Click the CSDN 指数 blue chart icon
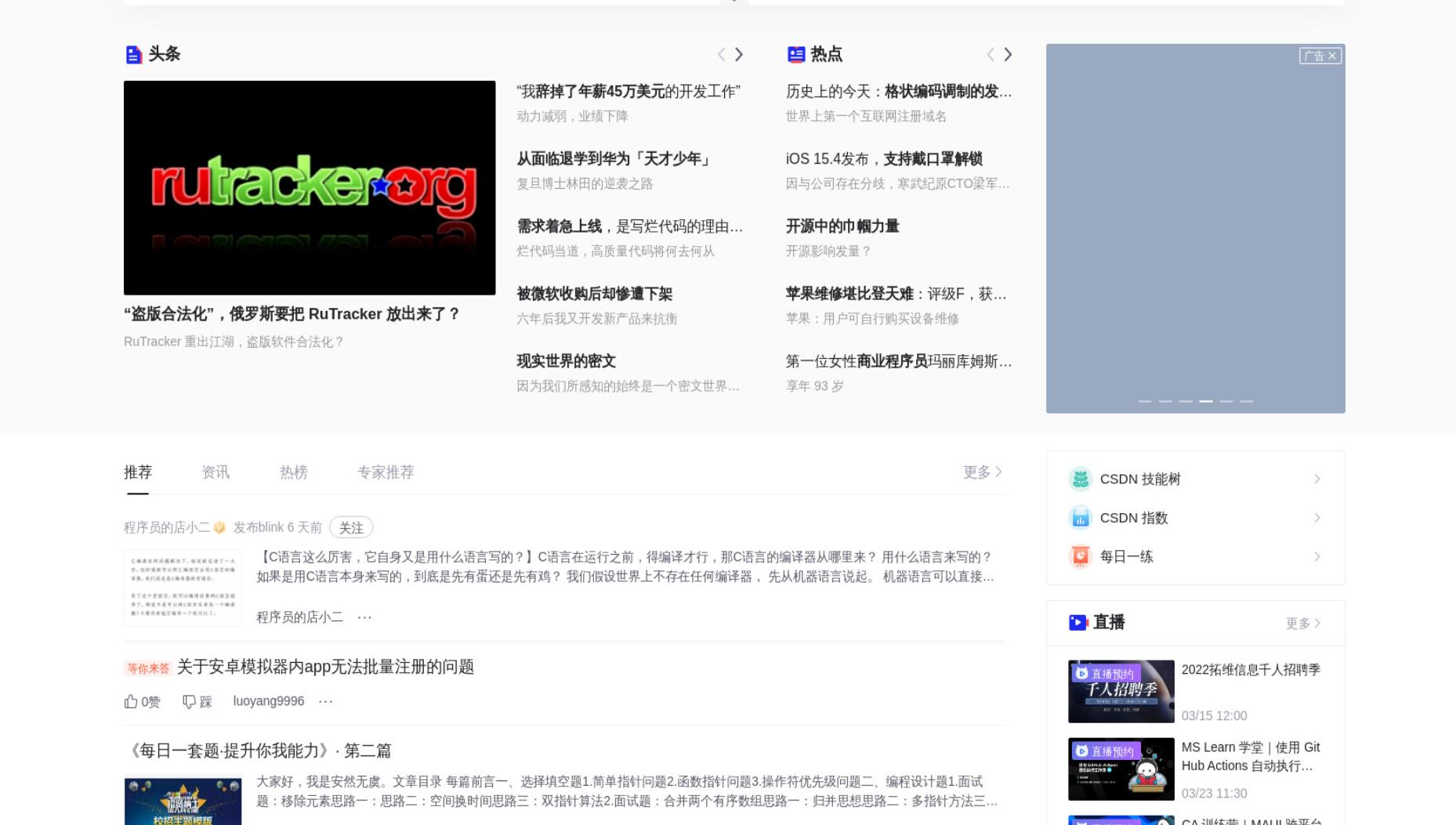The width and height of the screenshot is (1456, 825). [x=1081, y=518]
